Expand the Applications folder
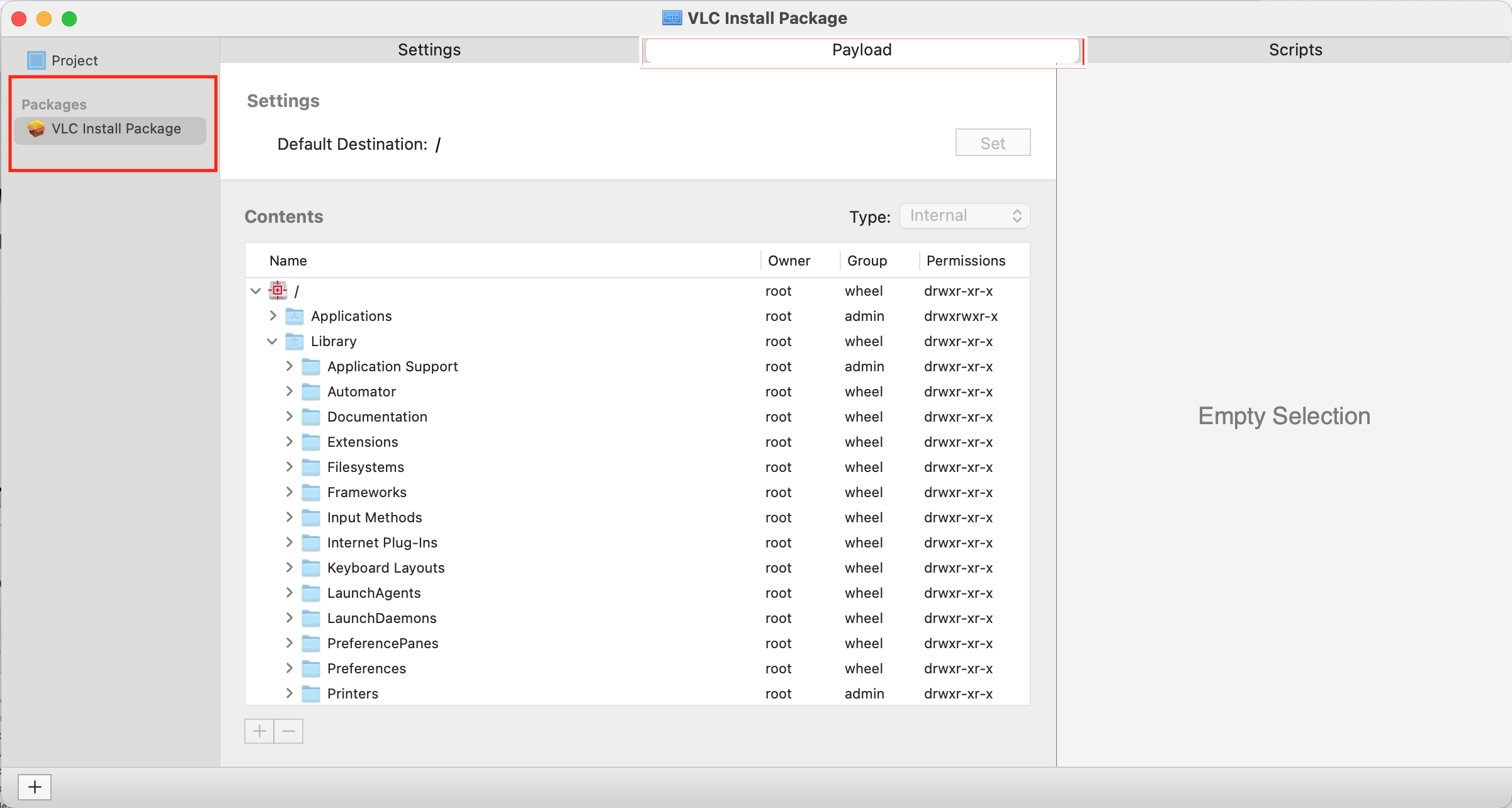Screen dimensions: 1512x808 273,315
